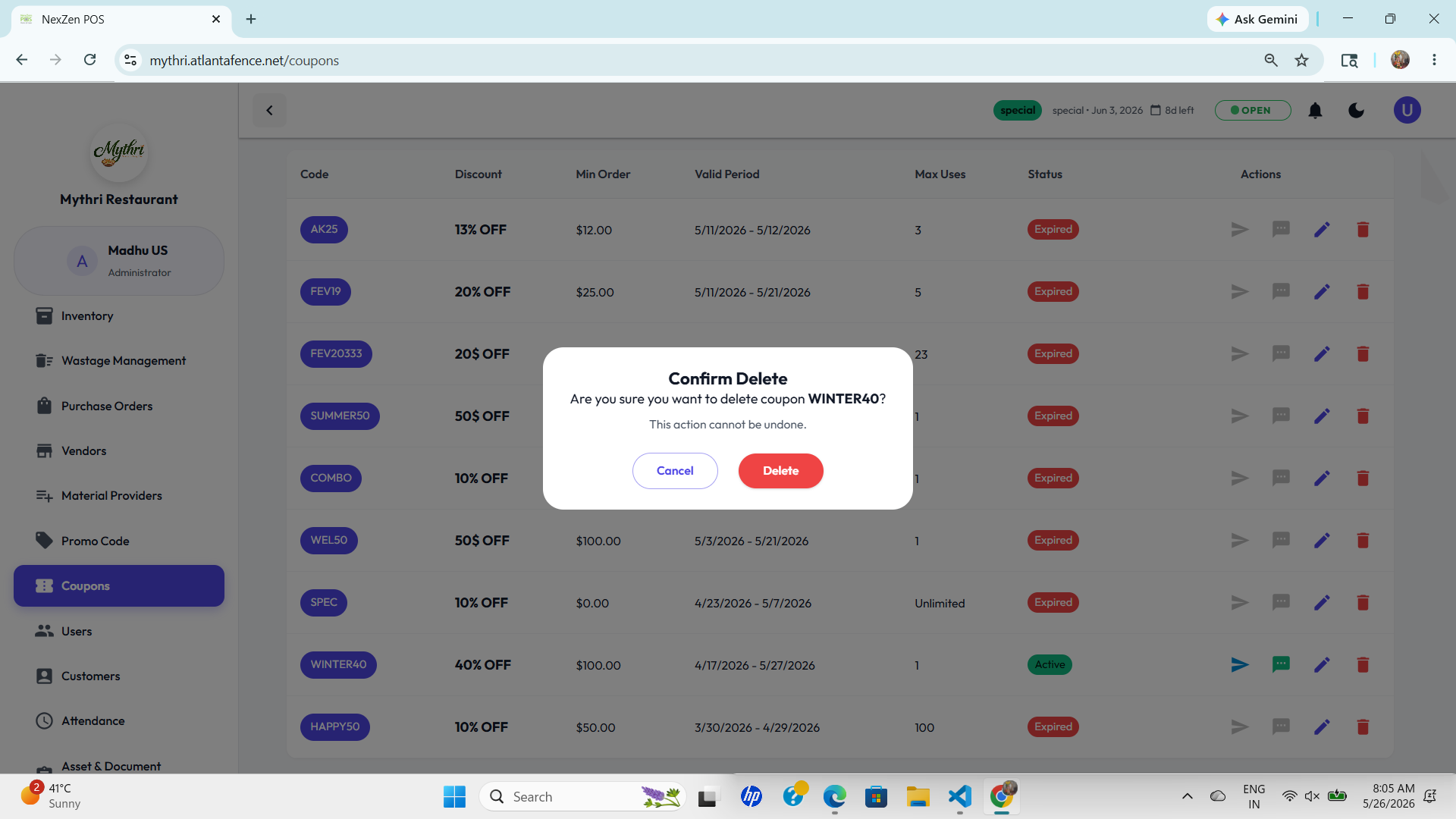Edit the WINTER40 coupon with pencil icon
This screenshot has width=1456, height=819.
pos(1322,665)
